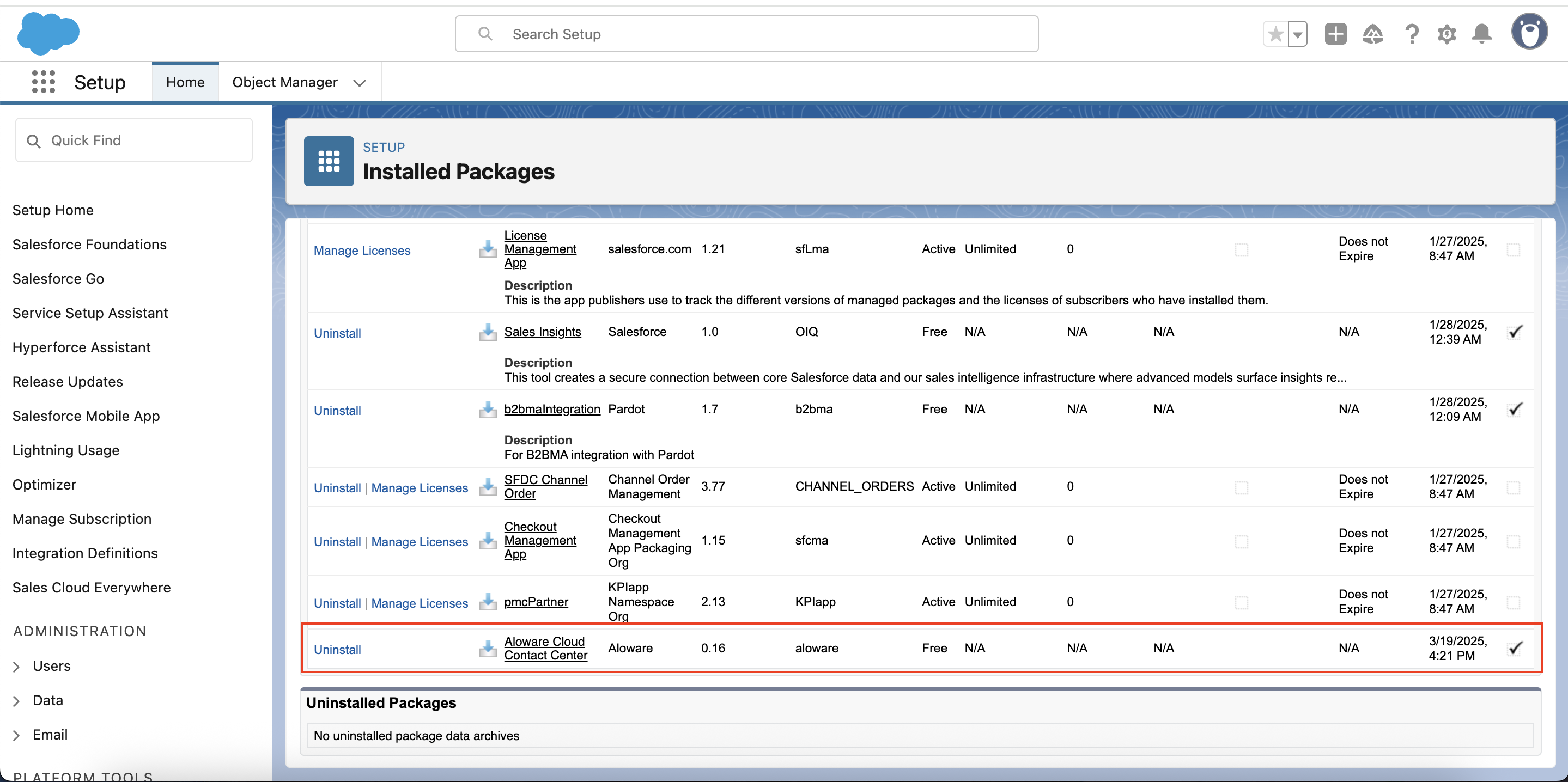Switch to the Home tab

click(185, 82)
